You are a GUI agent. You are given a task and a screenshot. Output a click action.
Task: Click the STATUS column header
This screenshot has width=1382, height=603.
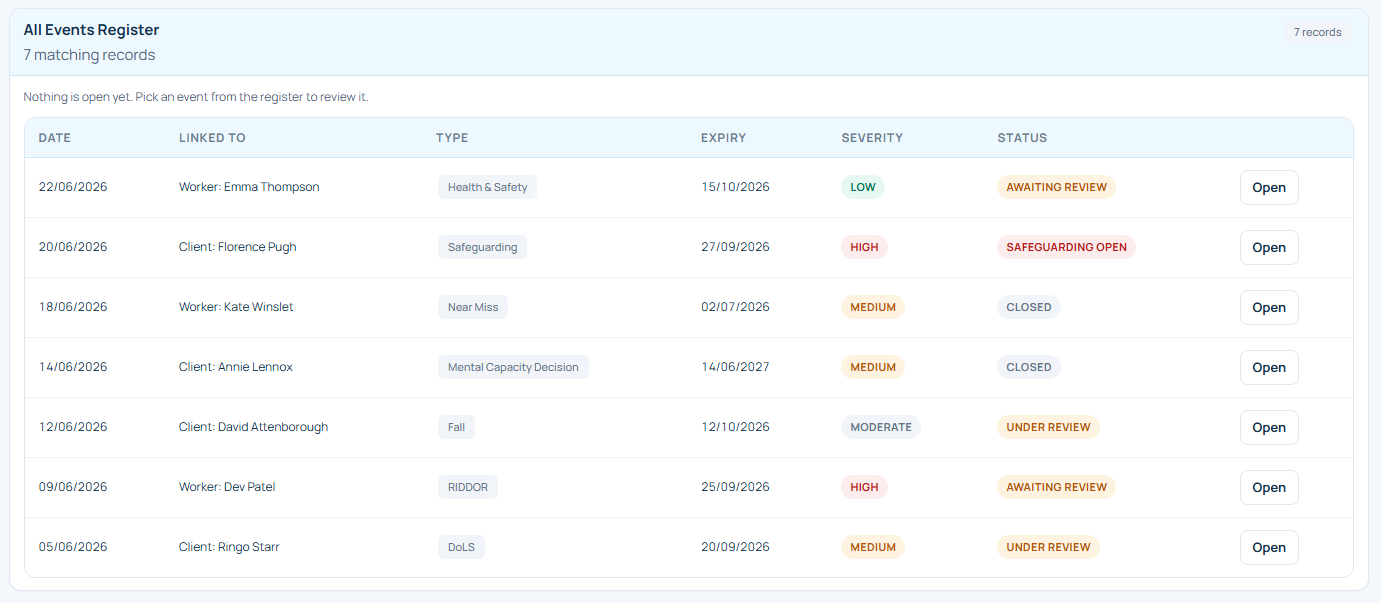coord(1022,138)
